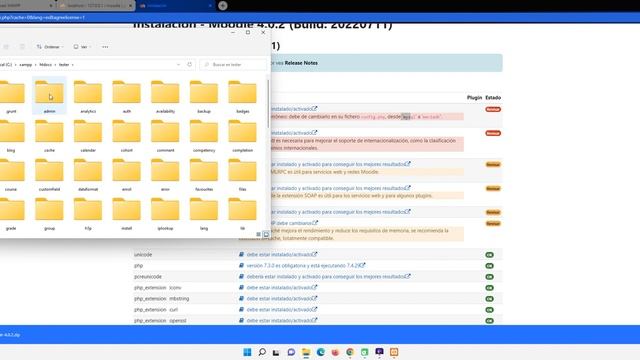Open the group folder
This screenshot has width=640, height=360.
pyautogui.click(x=49, y=213)
